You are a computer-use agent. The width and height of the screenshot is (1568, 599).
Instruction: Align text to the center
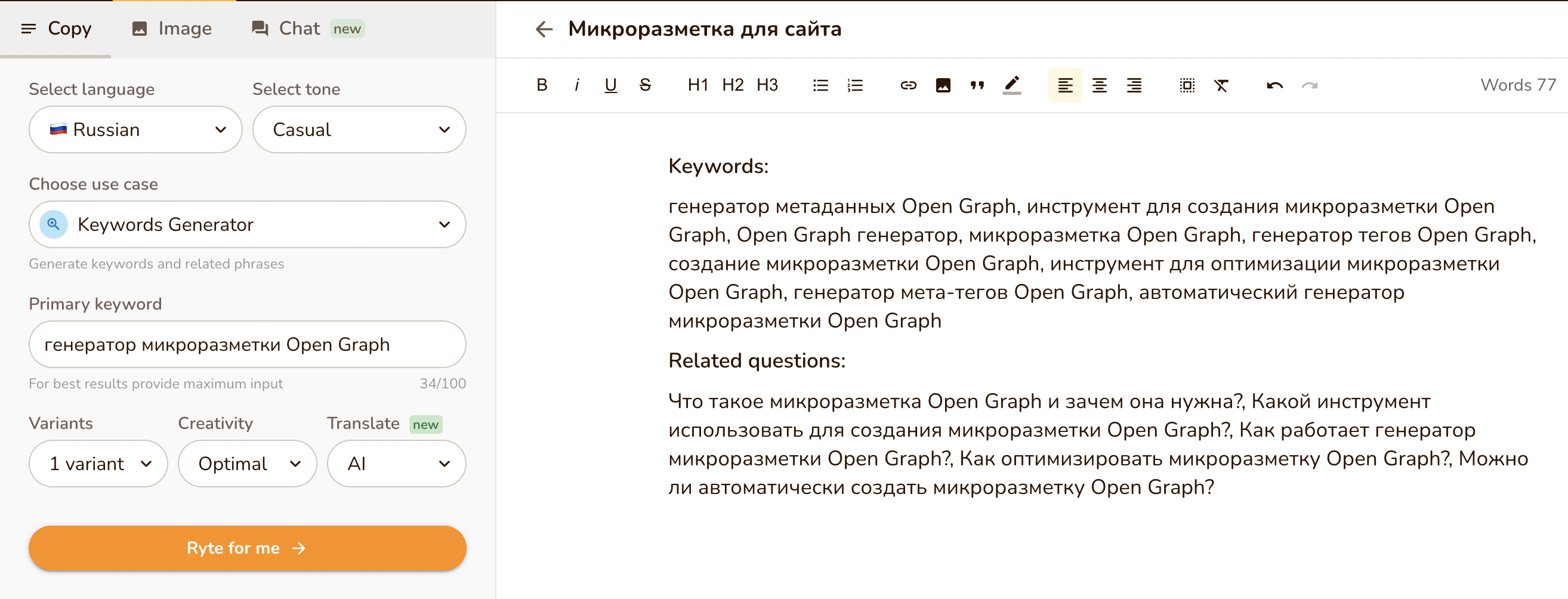(1100, 85)
